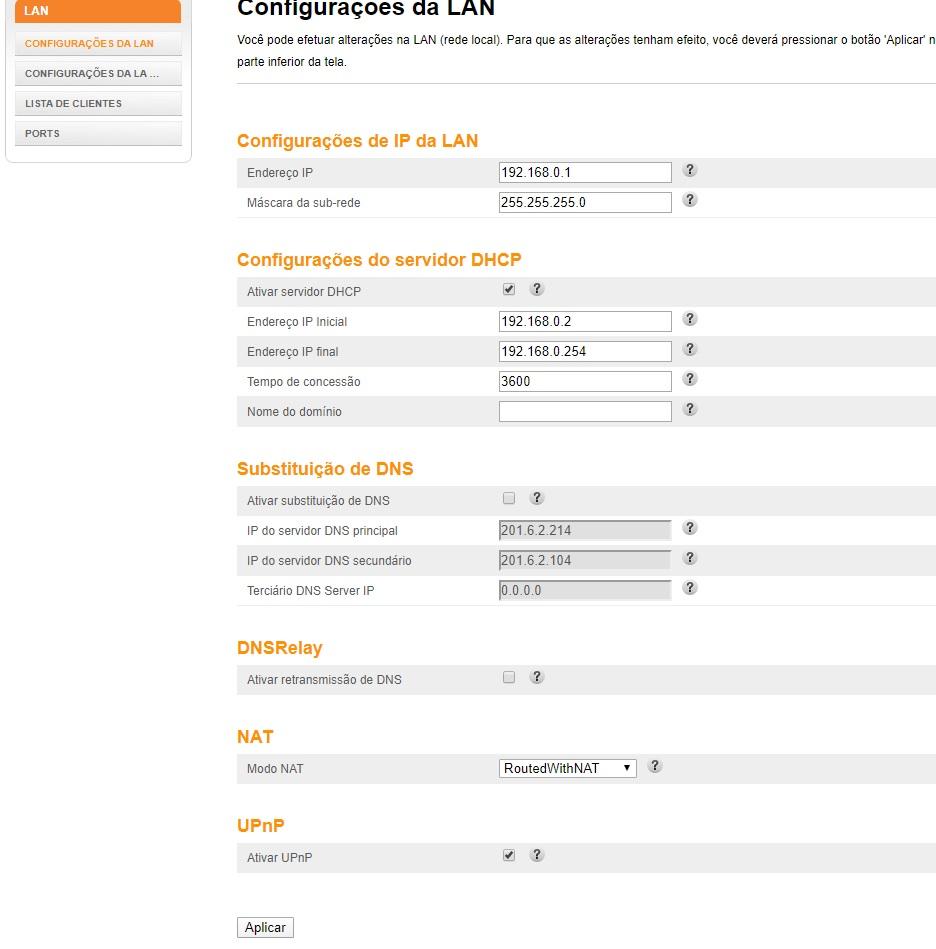Click the 'DNSRelay' heading
This screenshot has width=936, height=949.
point(280,648)
